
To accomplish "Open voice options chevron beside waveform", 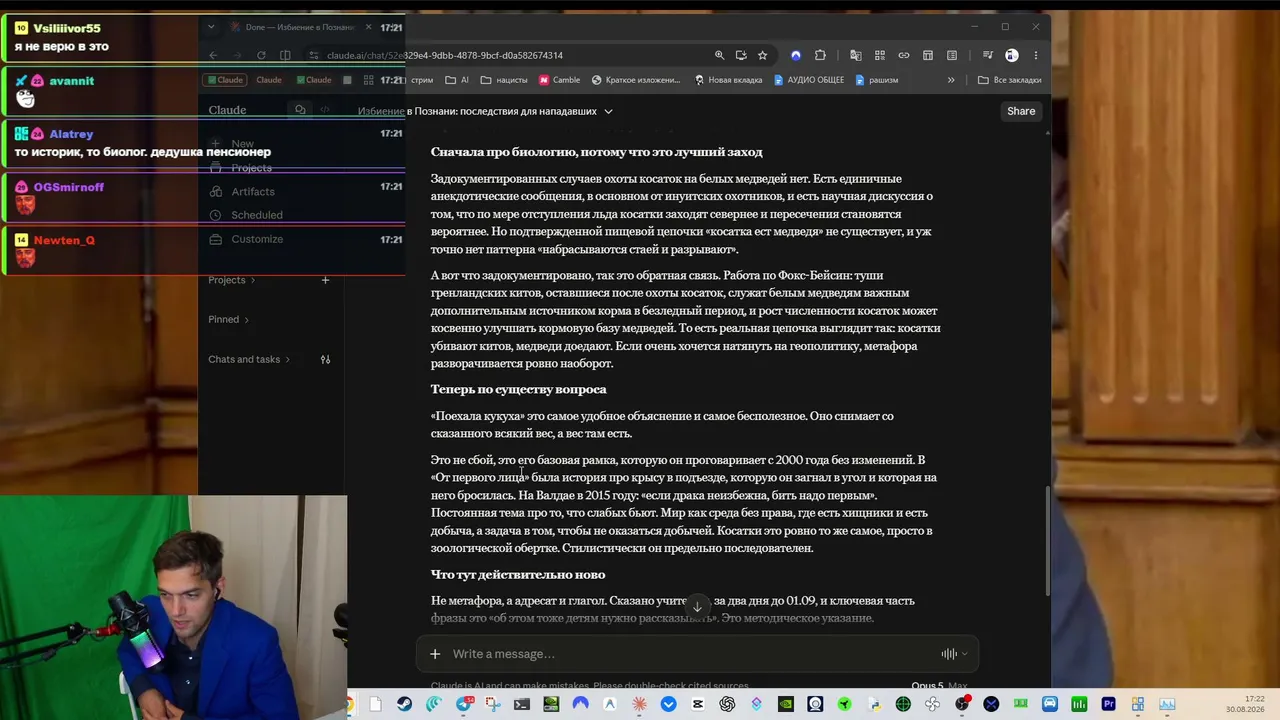I will point(964,654).
